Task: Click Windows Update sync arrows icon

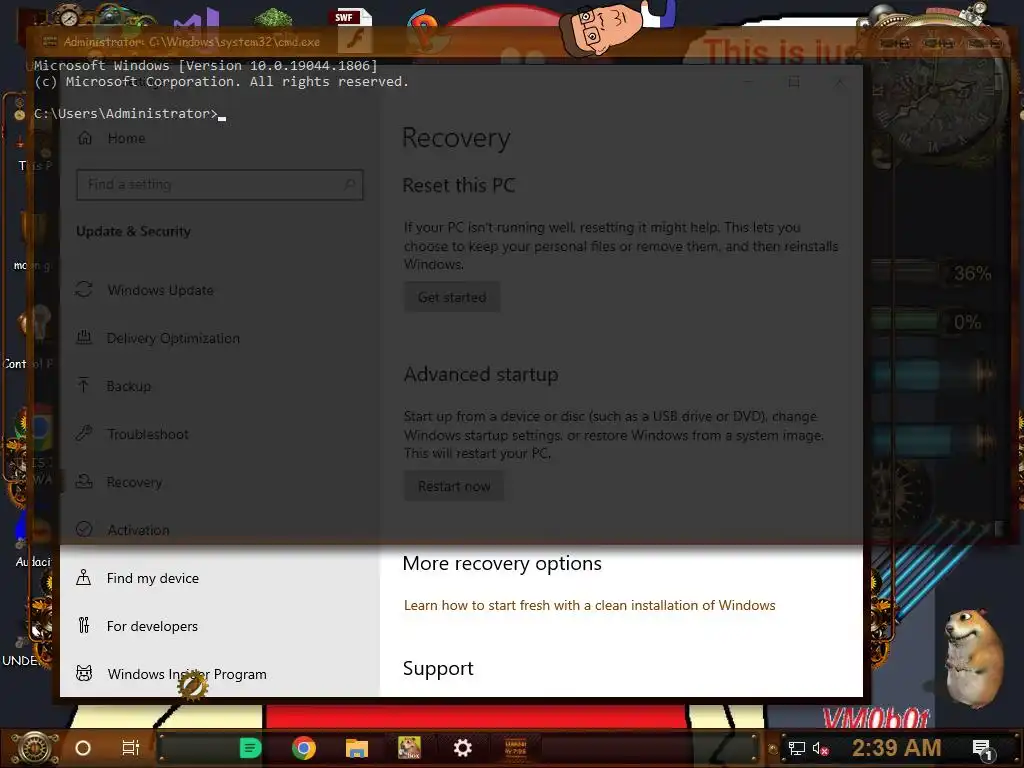Action: (x=84, y=289)
